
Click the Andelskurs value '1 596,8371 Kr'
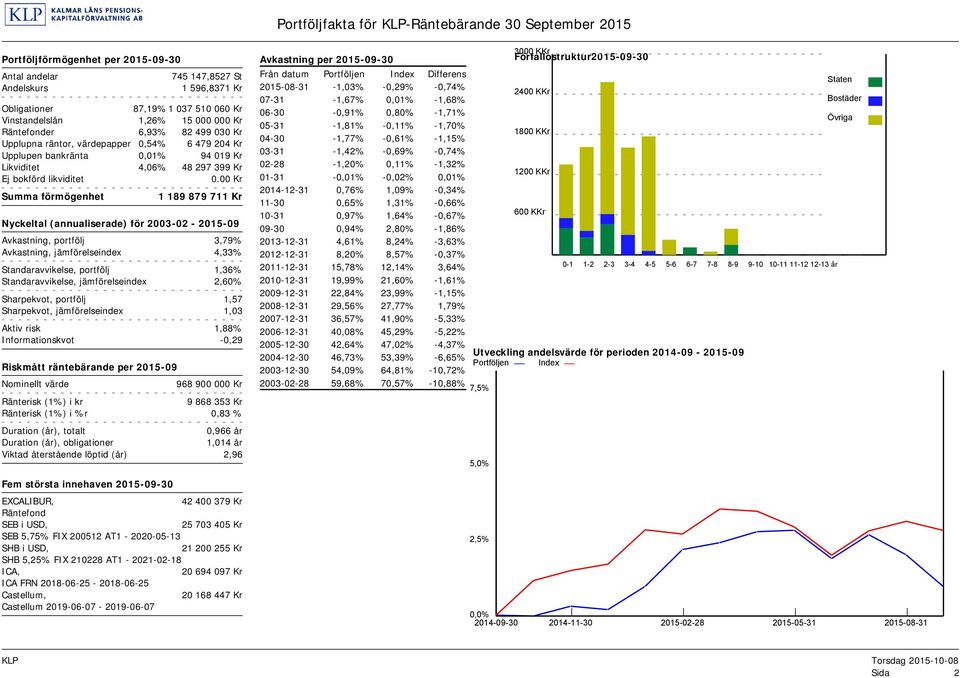tap(212, 88)
